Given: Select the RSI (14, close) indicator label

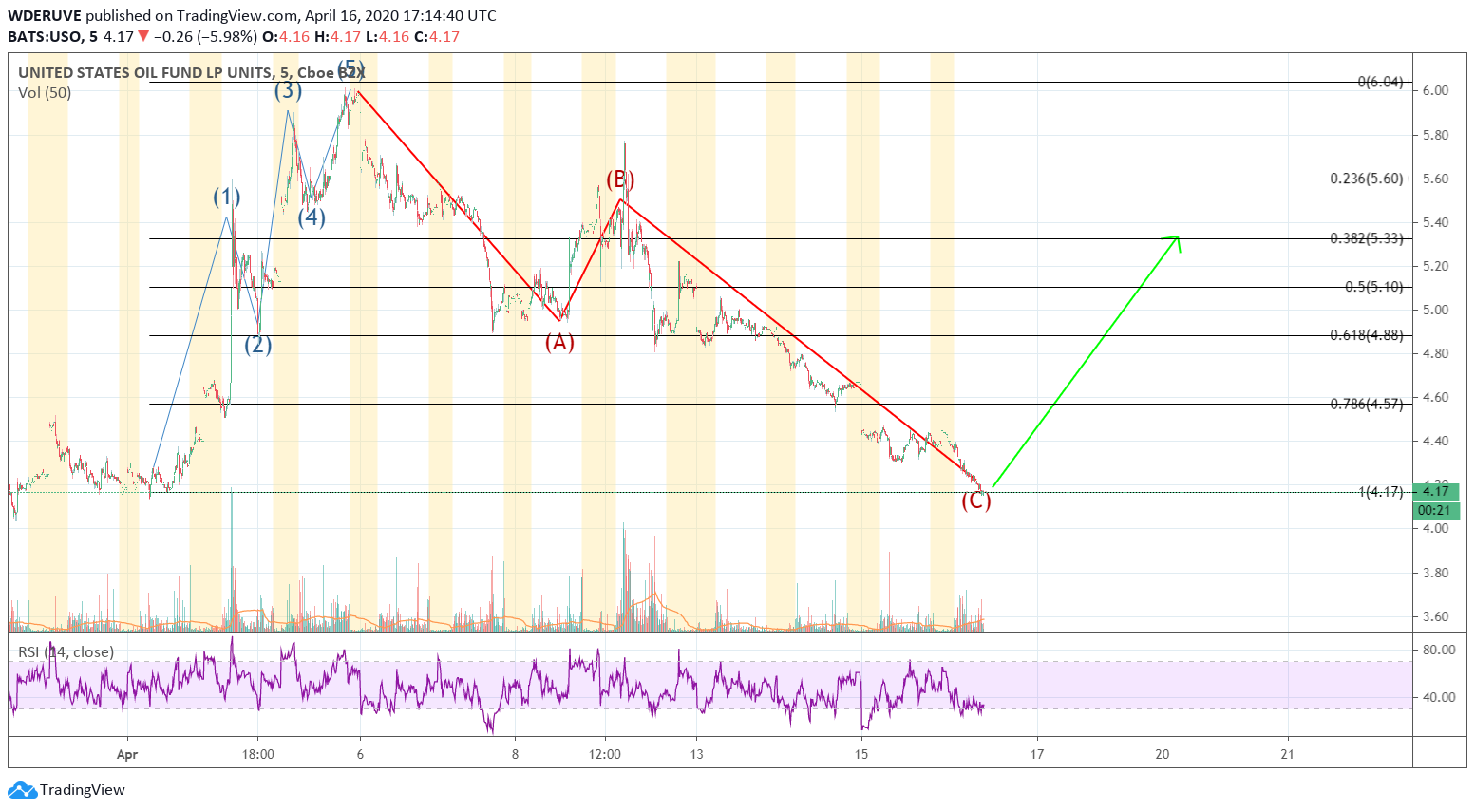Looking at the screenshot, I should pyautogui.click(x=66, y=651).
